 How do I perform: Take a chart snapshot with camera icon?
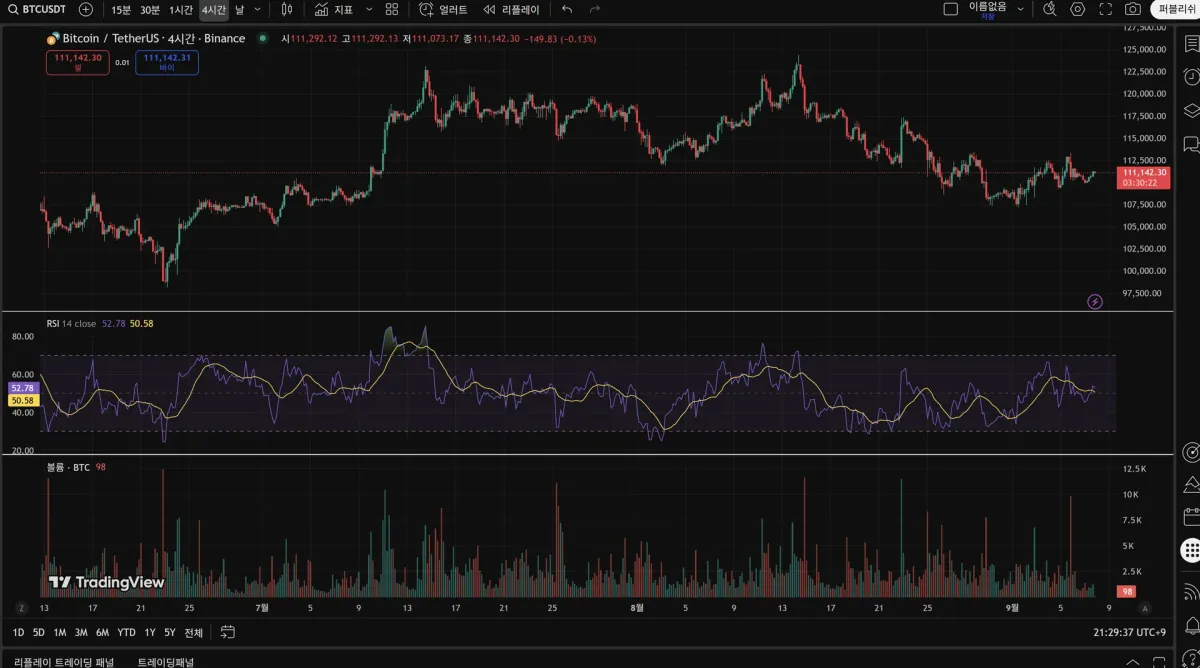pyautogui.click(x=1133, y=9)
